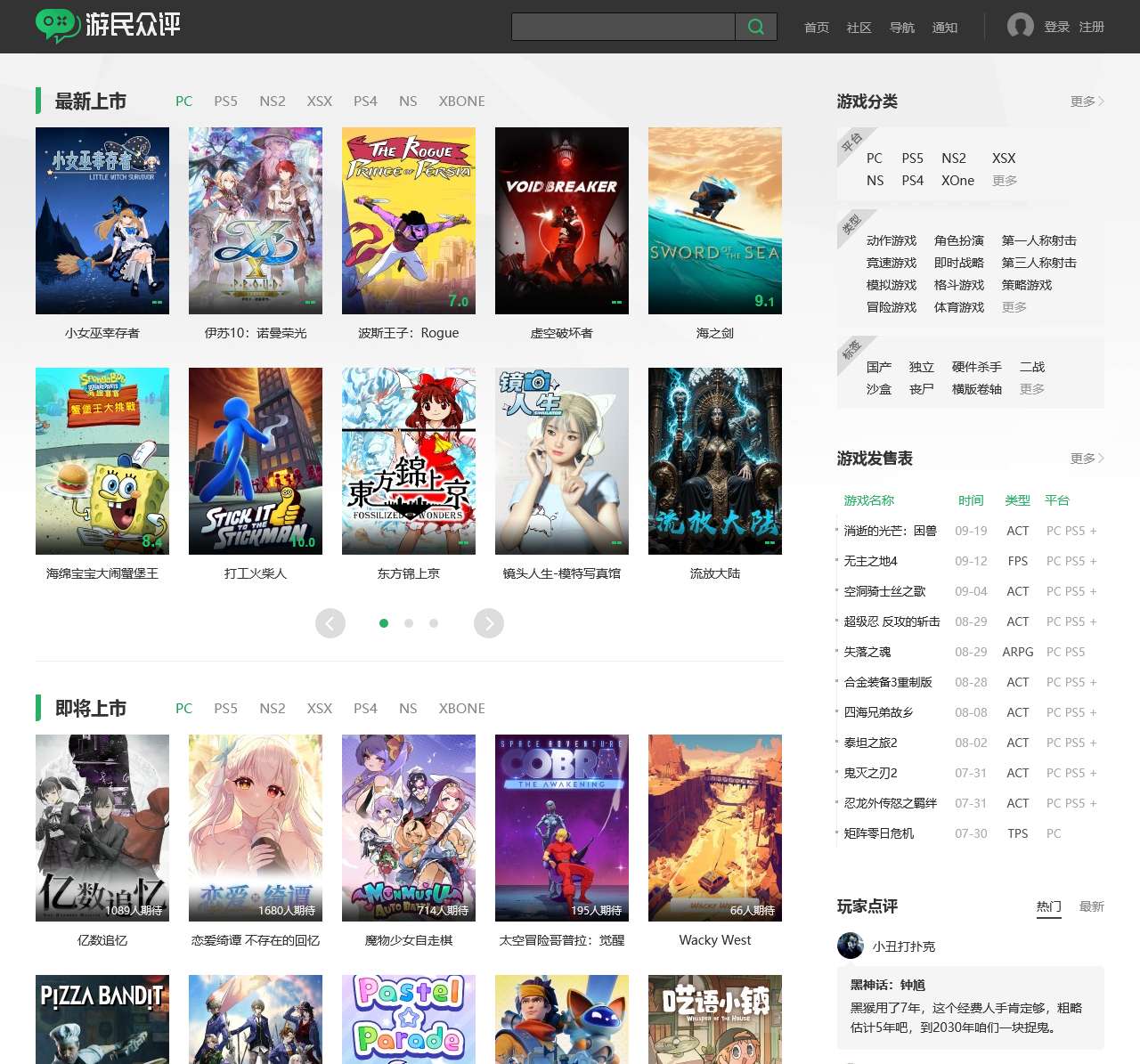Screen dimensions: 1140x1064
Task: Switch 最新上市 to PS5 tab
Action: (225, 102)
